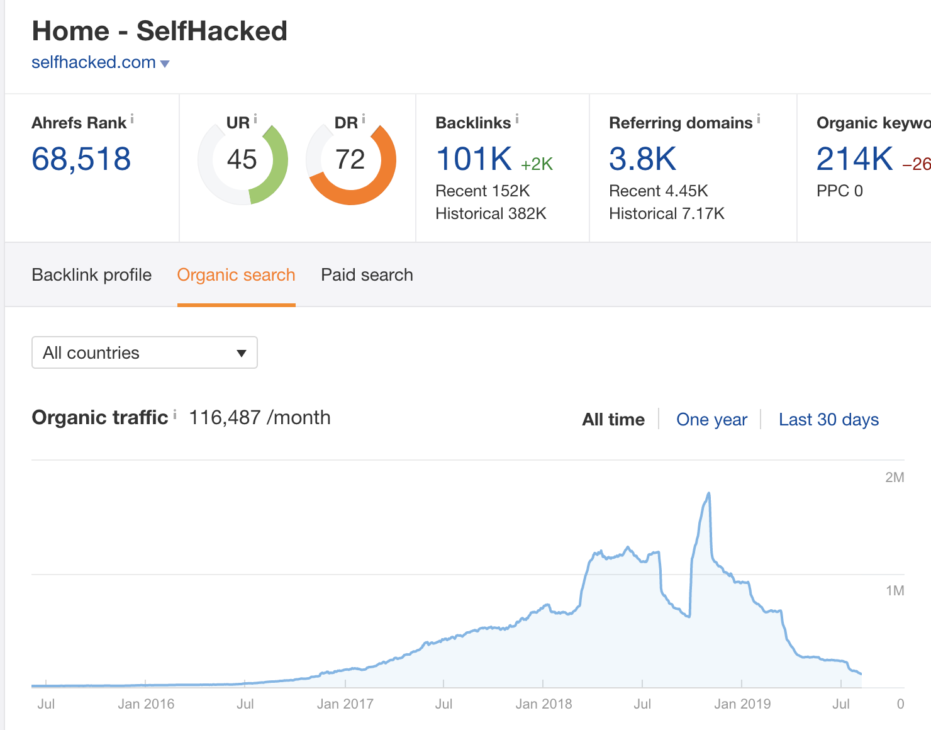Image resolution: width=931 pixels, height=730 pixels.
Task: Open Referring domains count 3.8K
Action: (x=642, y=159)
